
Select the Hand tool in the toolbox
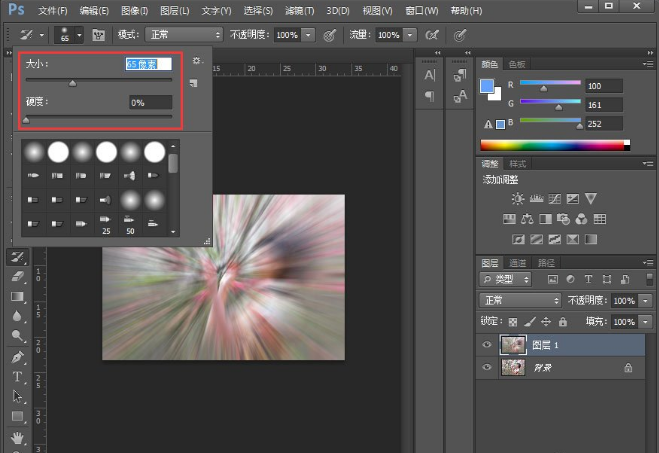click(x=17, y=437)
